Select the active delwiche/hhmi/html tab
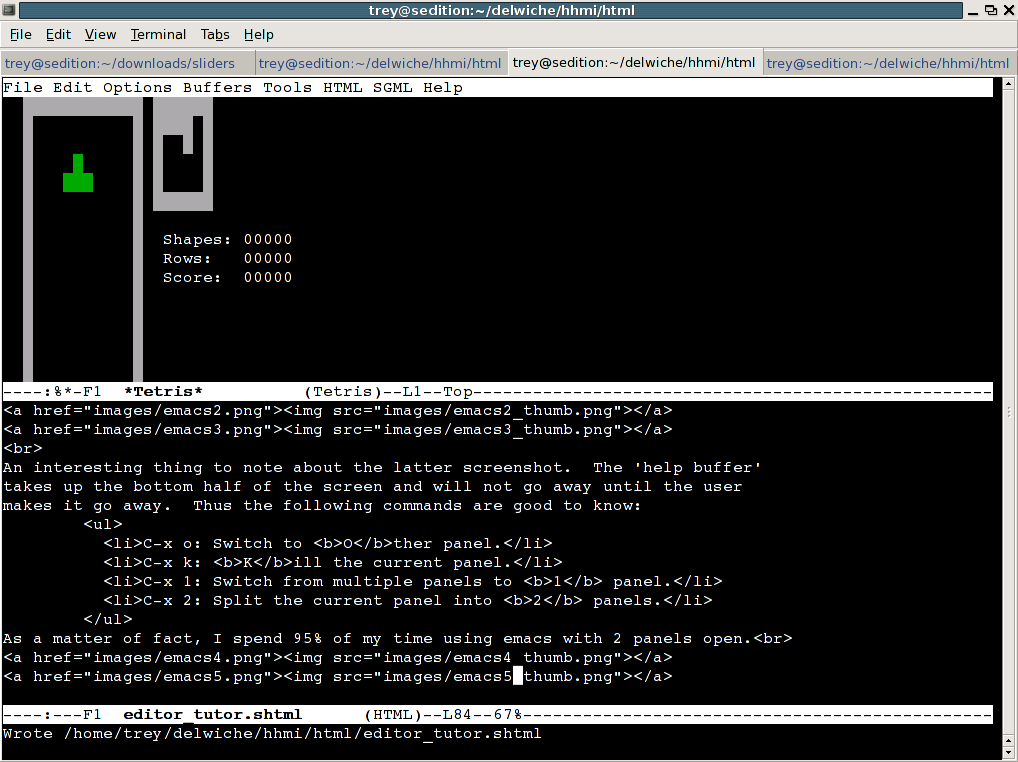 point(634,62)
